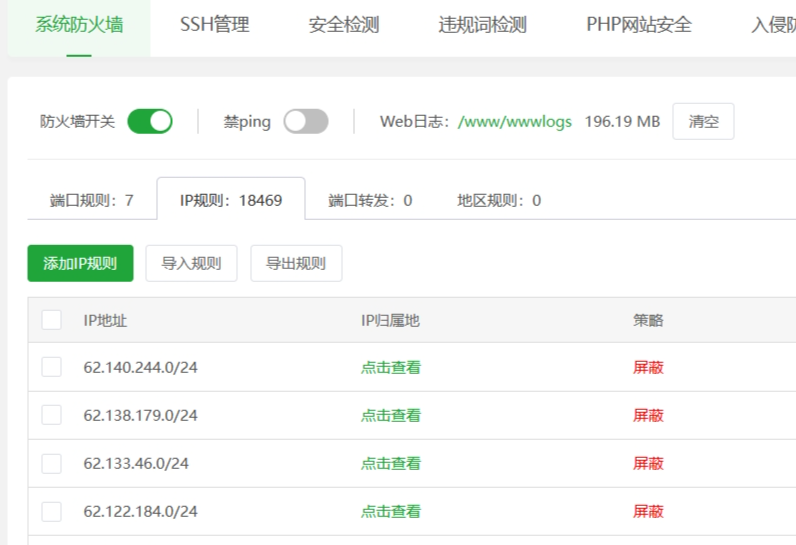
Task: Open the SSH管理 tab
Action: (x=214, y=25)
